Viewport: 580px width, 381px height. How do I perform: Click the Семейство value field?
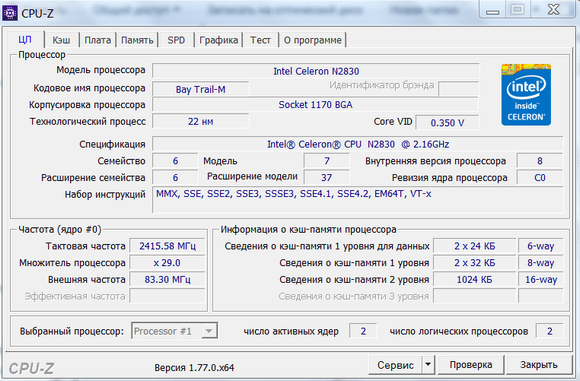175,161
